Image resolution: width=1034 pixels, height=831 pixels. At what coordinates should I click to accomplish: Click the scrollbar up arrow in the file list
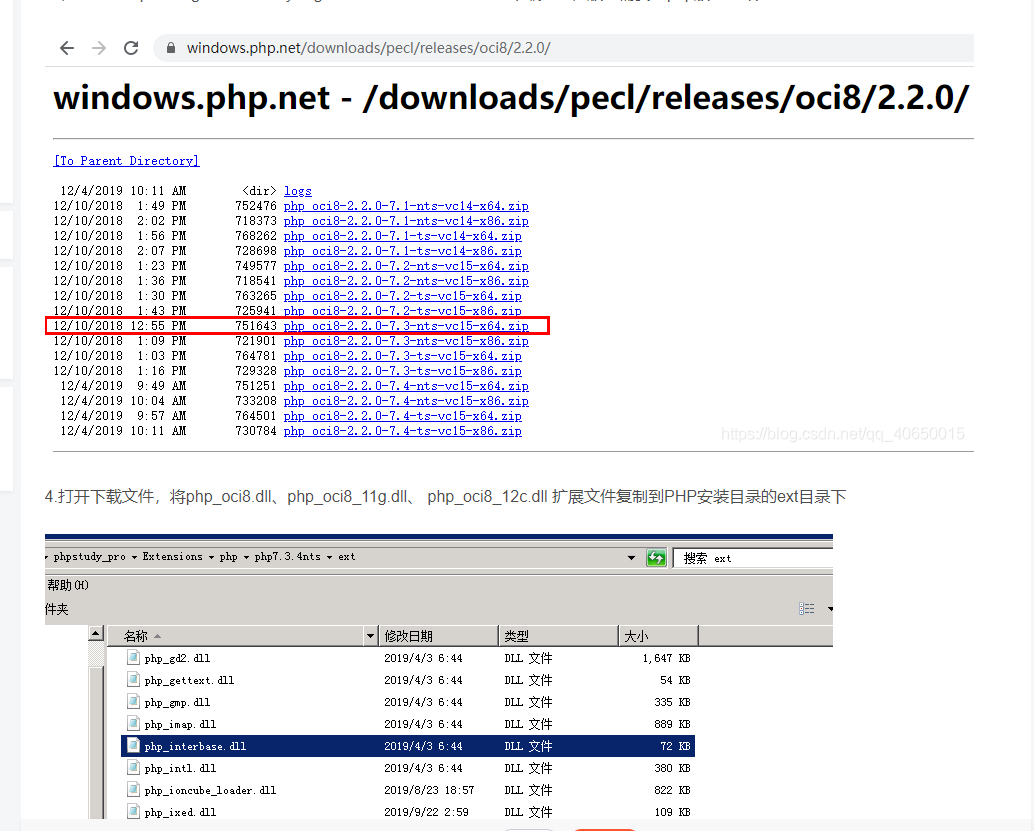94,633
